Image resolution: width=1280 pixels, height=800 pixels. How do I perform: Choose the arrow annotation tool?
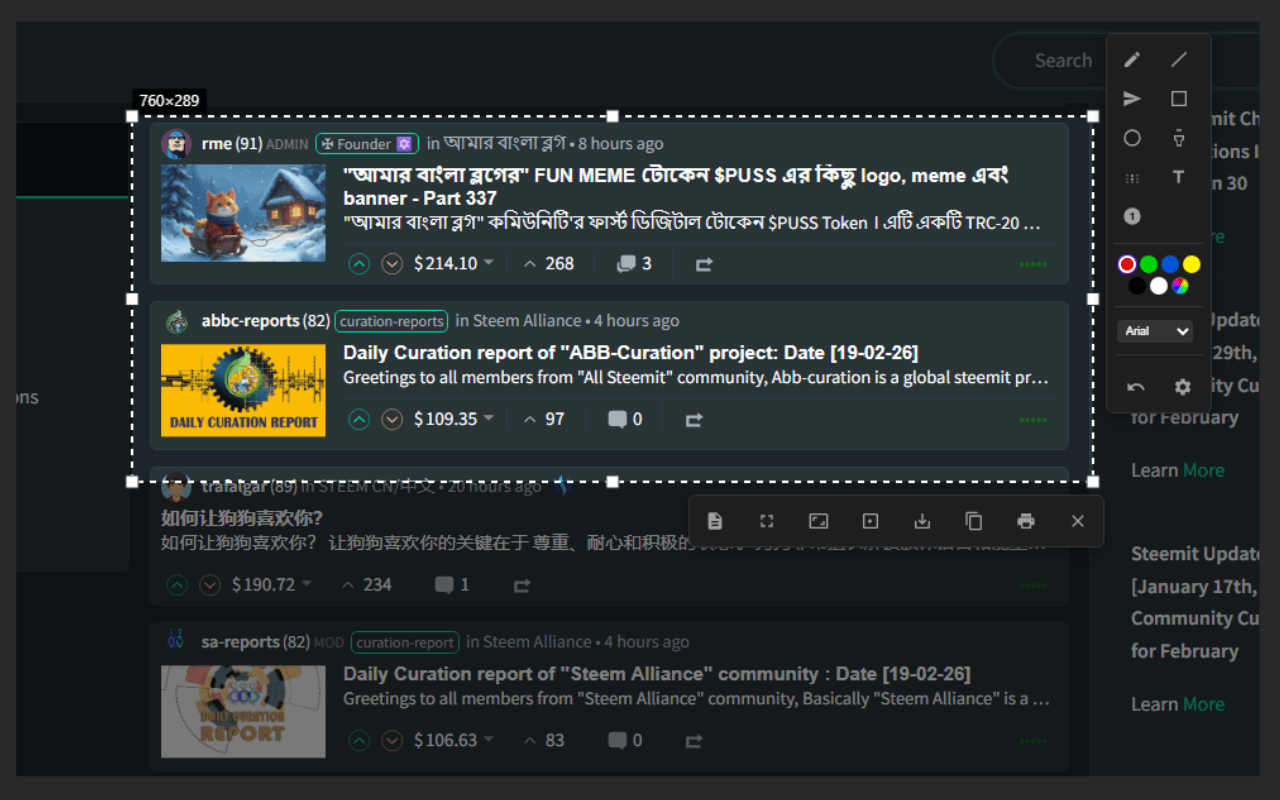1132,99
